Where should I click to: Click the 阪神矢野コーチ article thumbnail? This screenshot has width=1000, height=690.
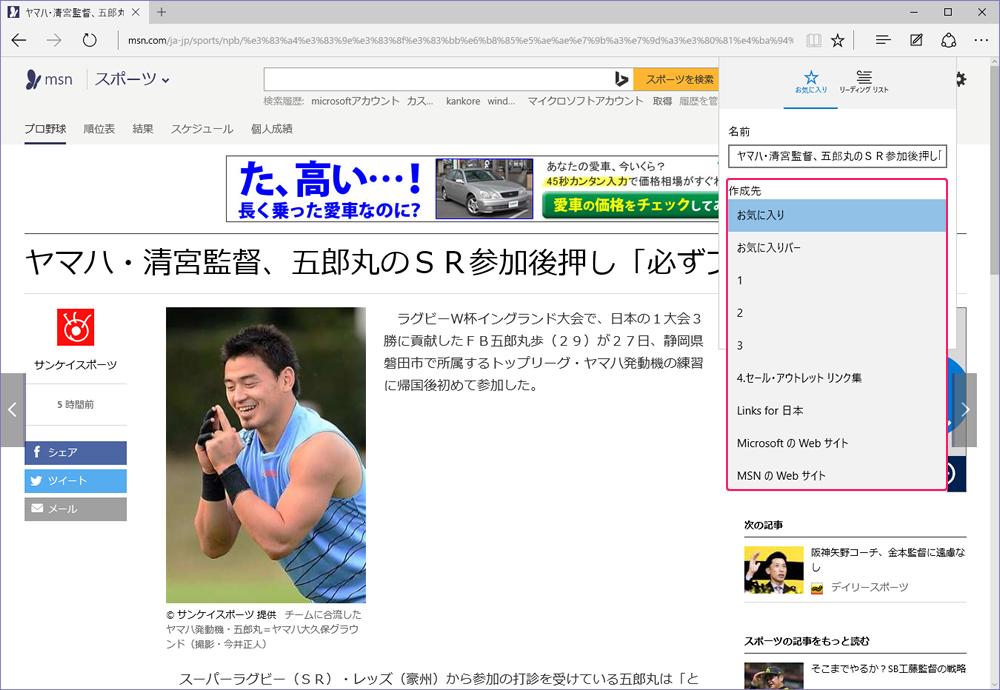coord(774,569)
